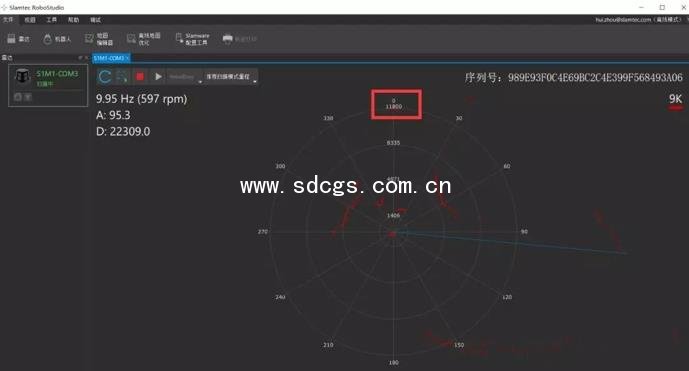Open the 文件 menu
This screenshot has height=371, width=689.
click(8, 20)
